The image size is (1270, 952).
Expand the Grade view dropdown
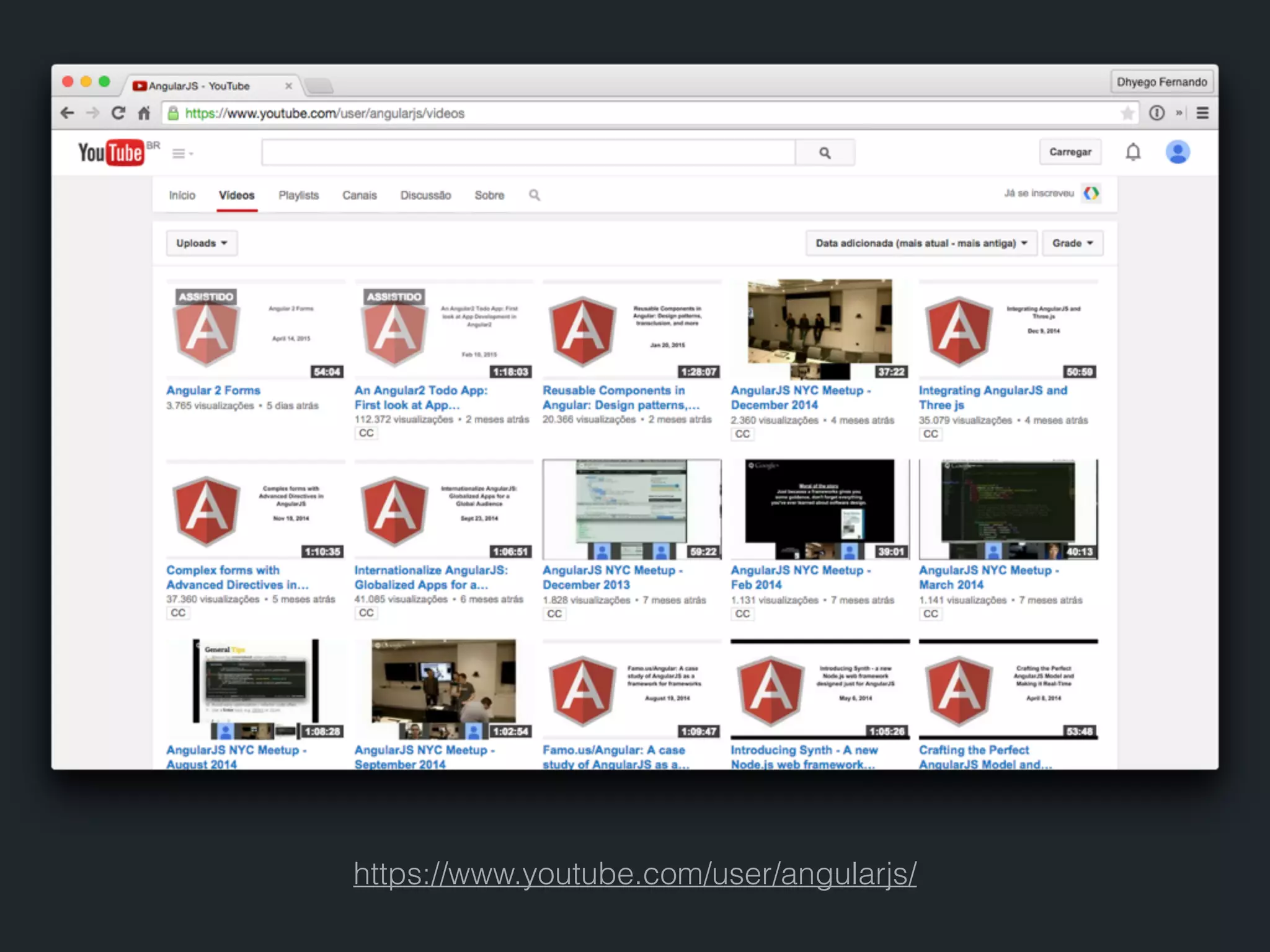tap(1072, 243)
